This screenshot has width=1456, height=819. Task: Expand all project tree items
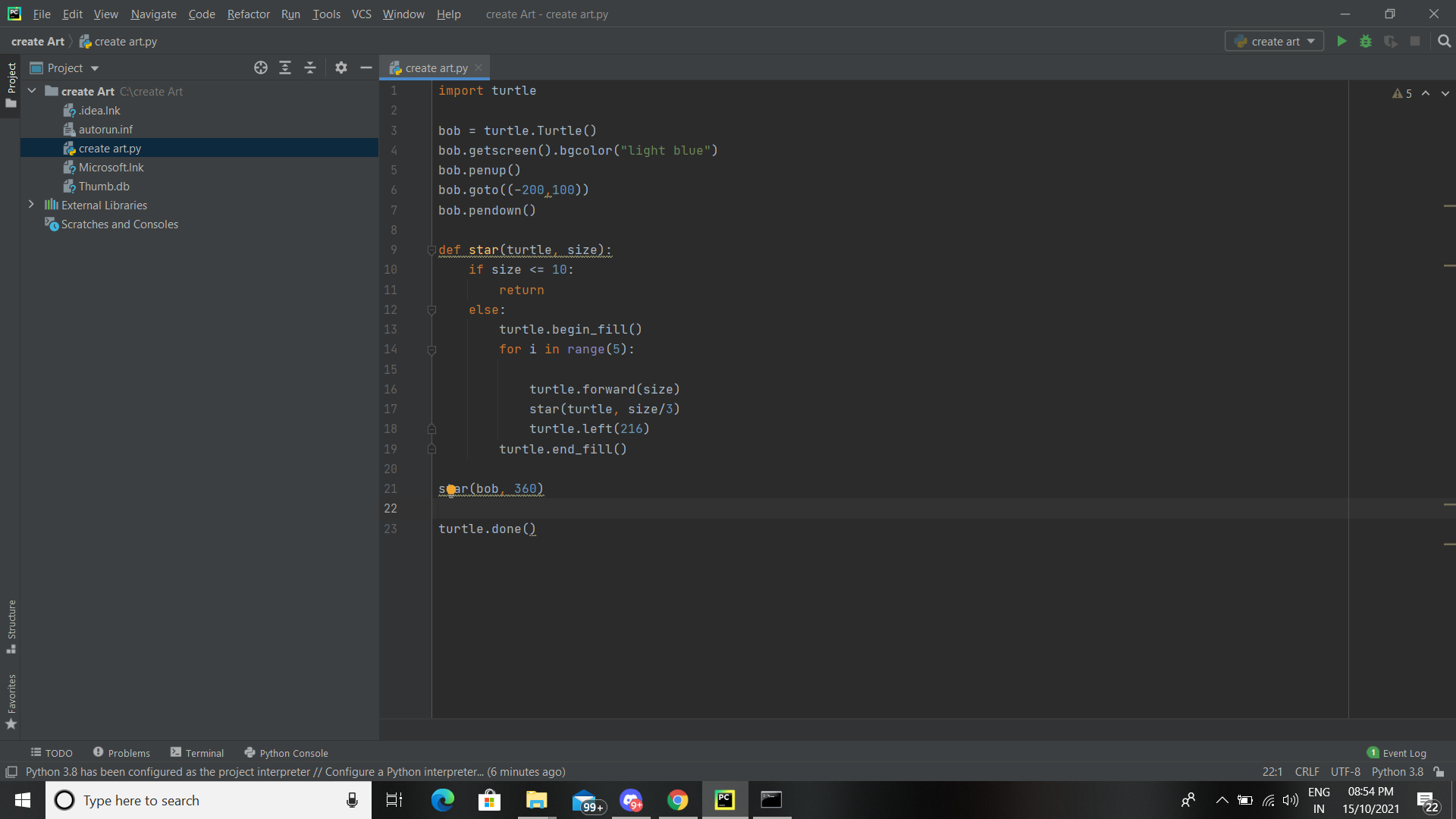coord(285,68)
